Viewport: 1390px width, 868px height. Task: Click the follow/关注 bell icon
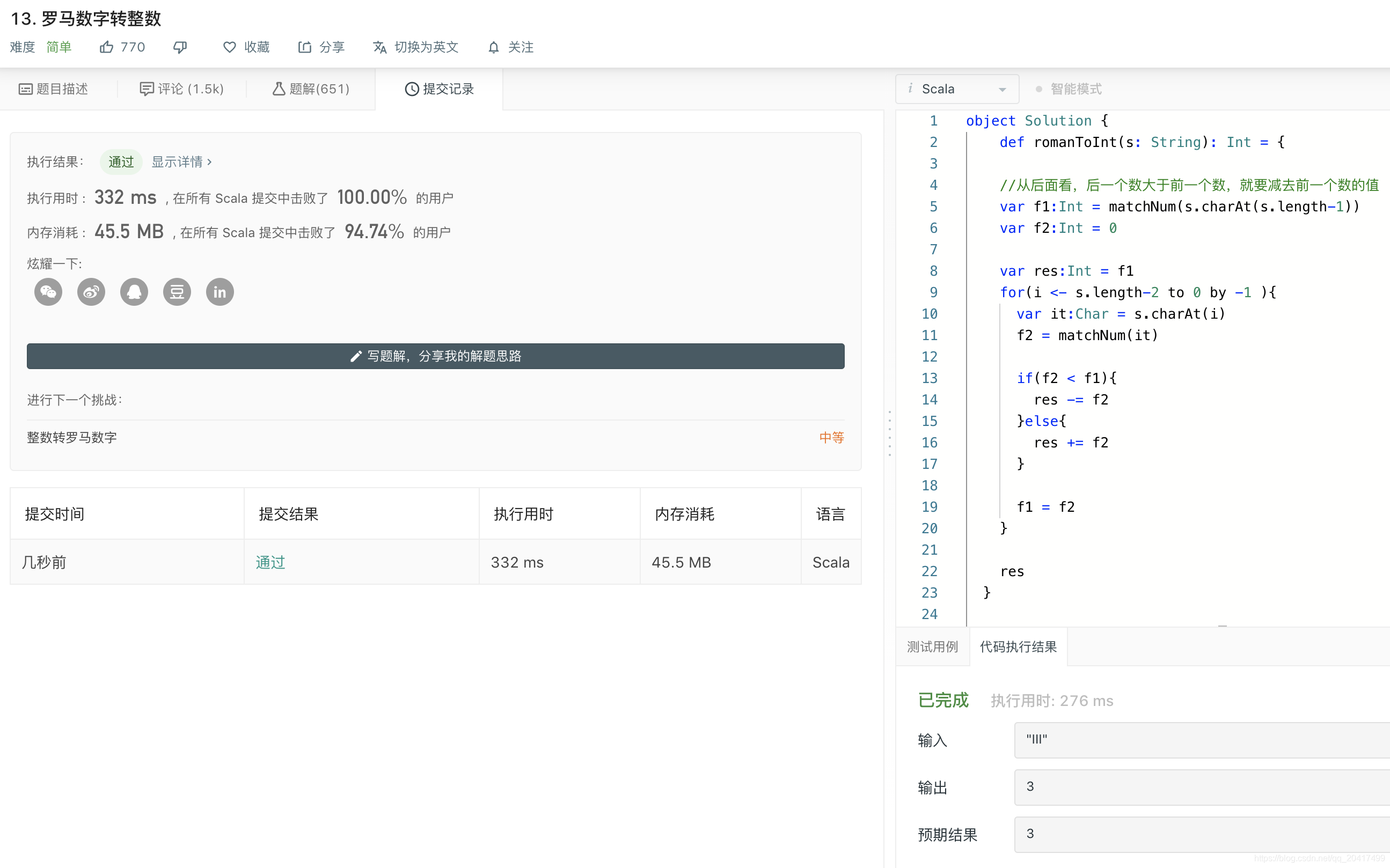coord(495,46)
